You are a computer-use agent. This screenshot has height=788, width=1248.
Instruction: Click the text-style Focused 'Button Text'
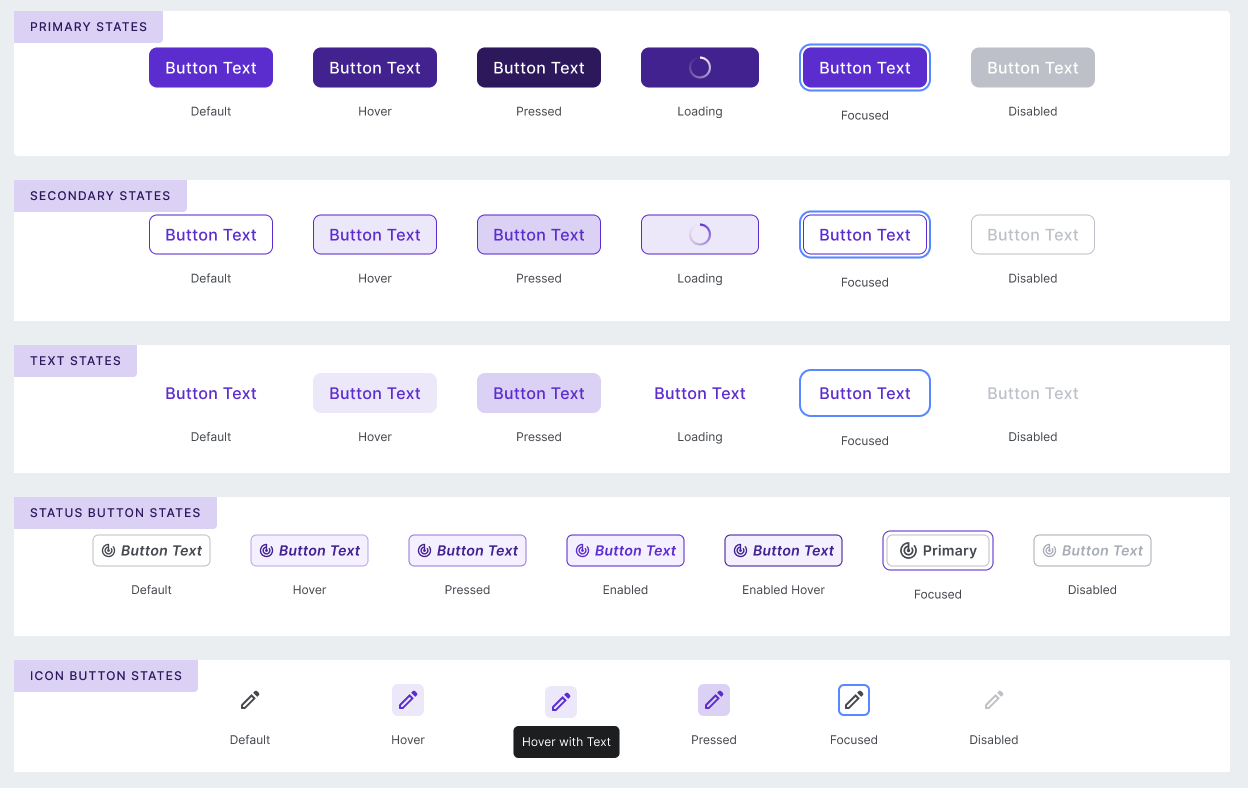click(865, 393)
